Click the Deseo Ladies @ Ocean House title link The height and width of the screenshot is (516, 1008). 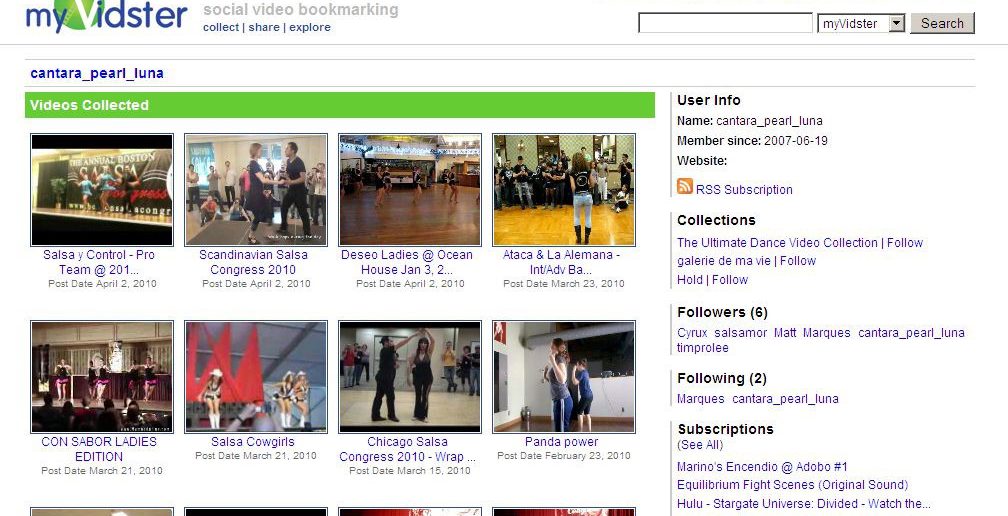[x=407, y=262]
